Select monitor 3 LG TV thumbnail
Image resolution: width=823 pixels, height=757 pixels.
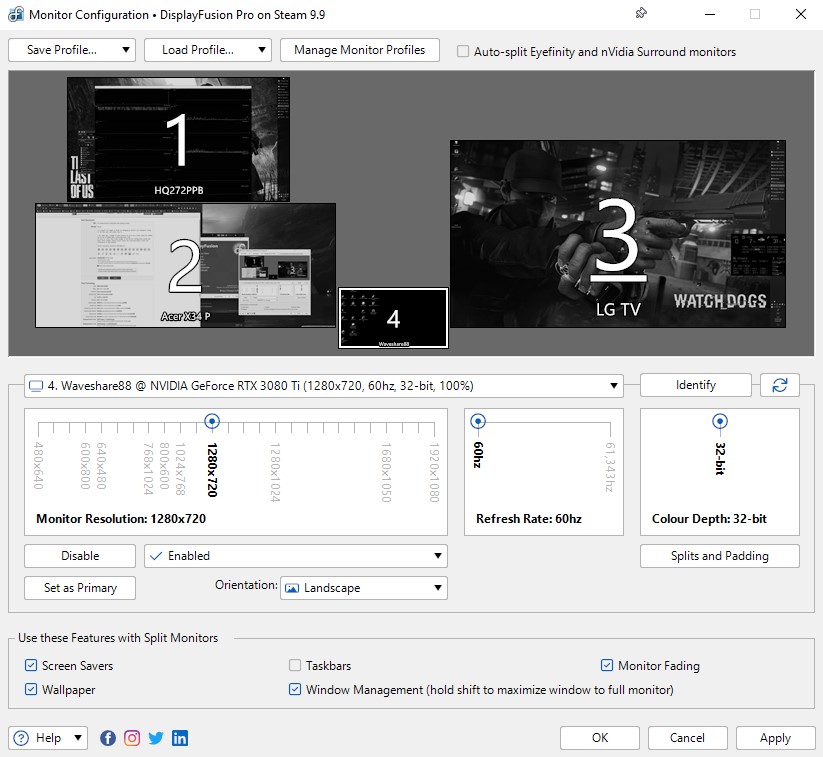tap(617, 233)
